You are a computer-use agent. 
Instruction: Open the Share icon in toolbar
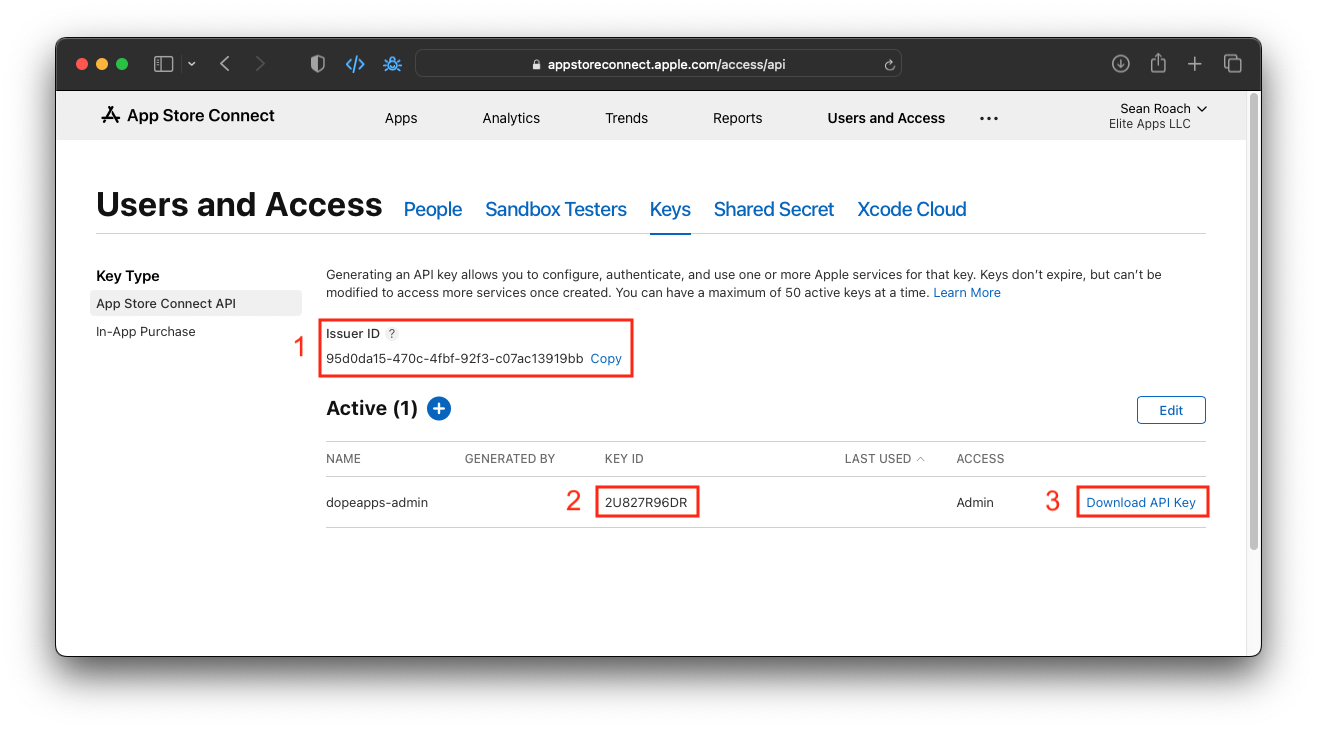coord(1158,63)
